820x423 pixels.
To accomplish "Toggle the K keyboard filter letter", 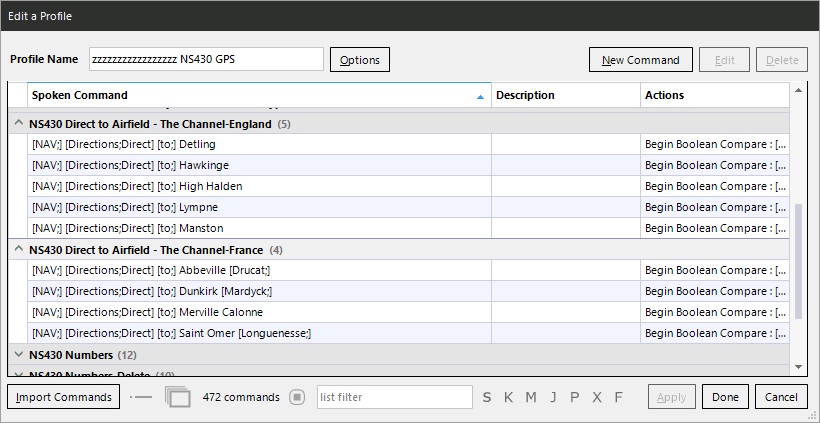I will [x=508, y=397].
